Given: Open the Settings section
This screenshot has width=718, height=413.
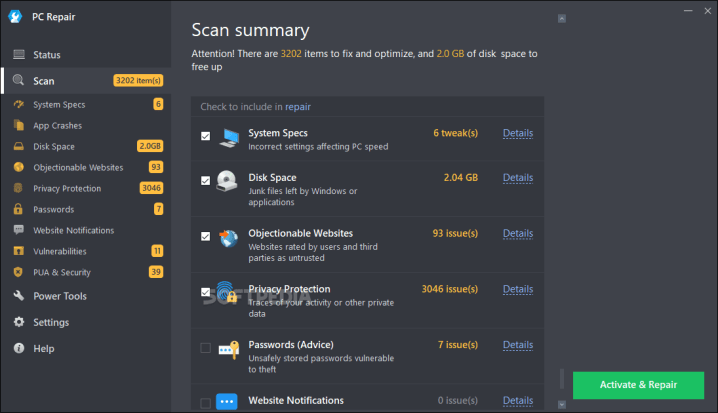Looking at the screenshot, I should pos(86,322).
